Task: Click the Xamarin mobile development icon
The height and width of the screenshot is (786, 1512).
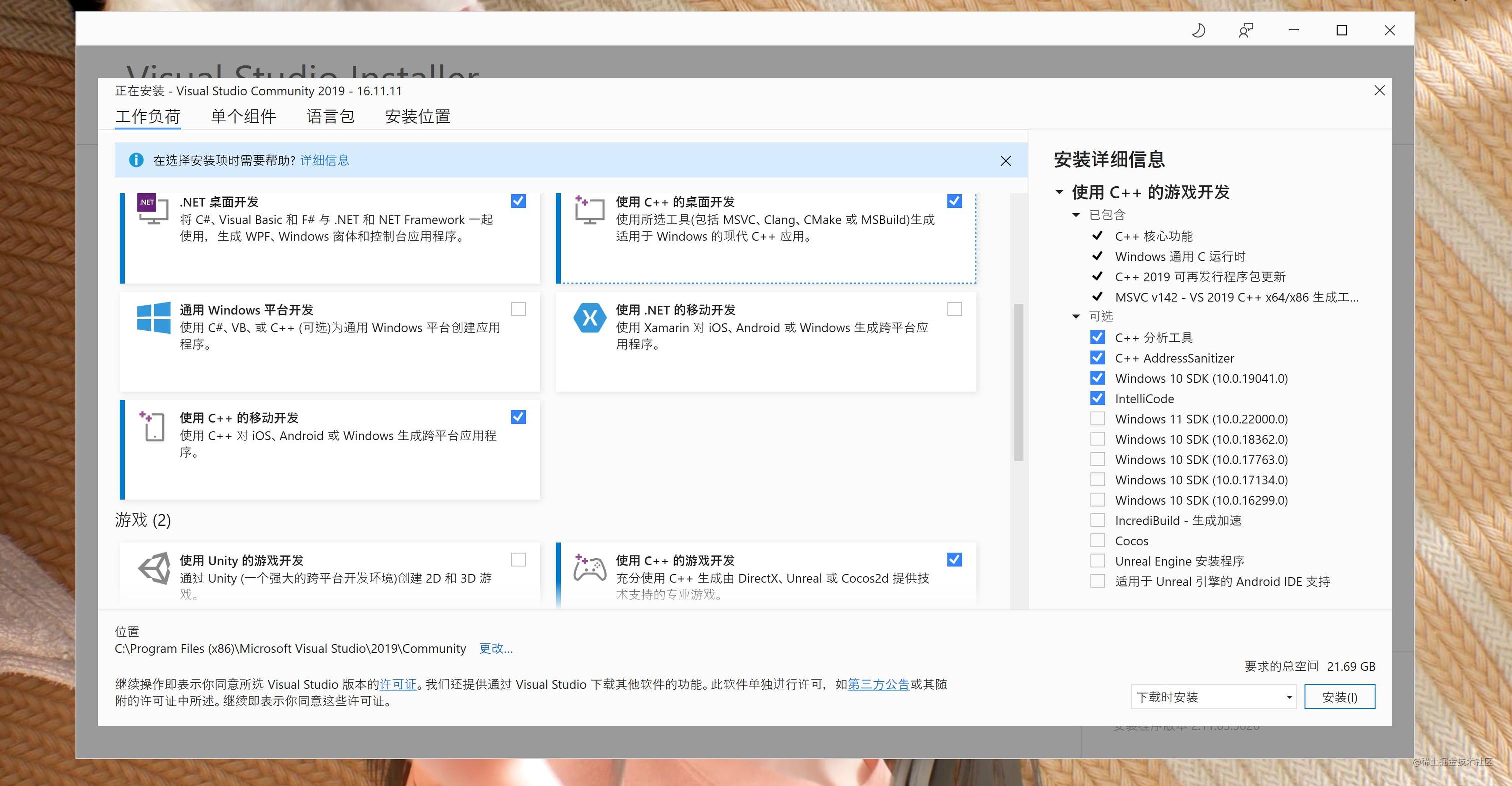Action: [x=590, y=318]
